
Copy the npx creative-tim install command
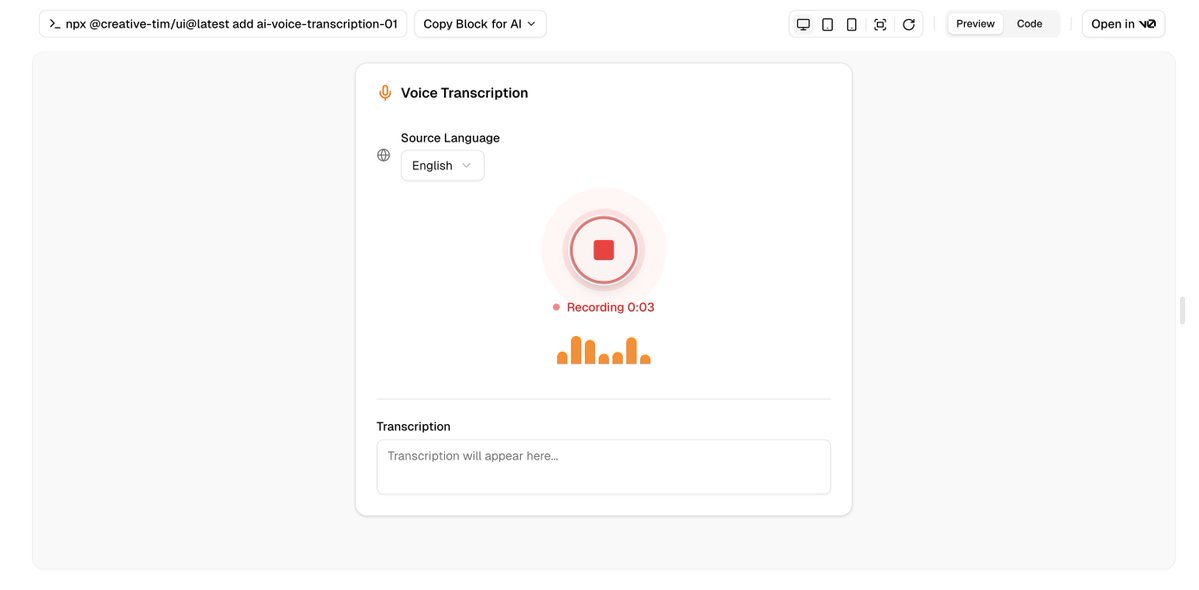[x=223, y=24]
